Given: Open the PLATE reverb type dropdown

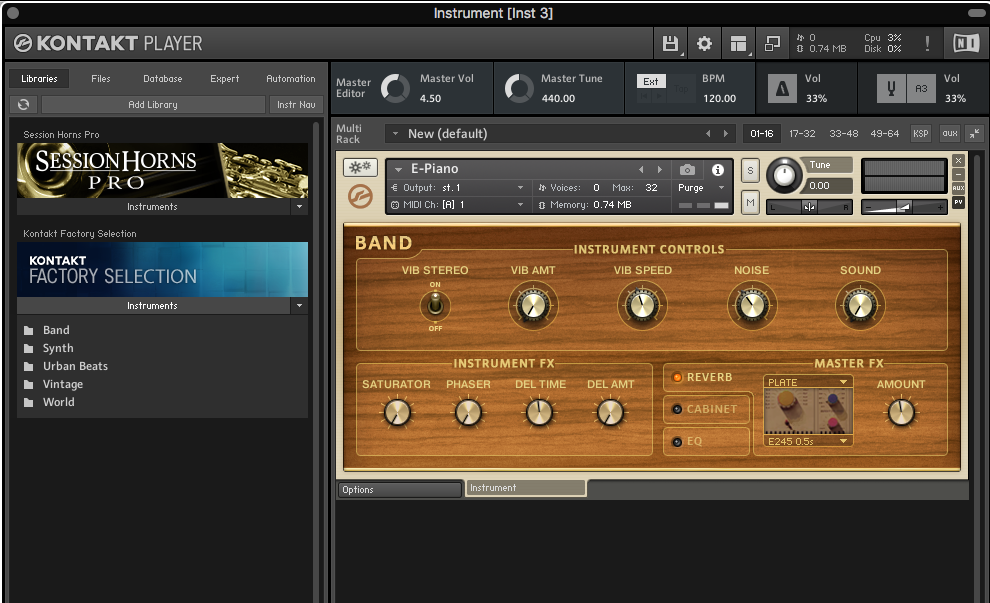Looking at the screenshot, I should click(x=843, y=382).
